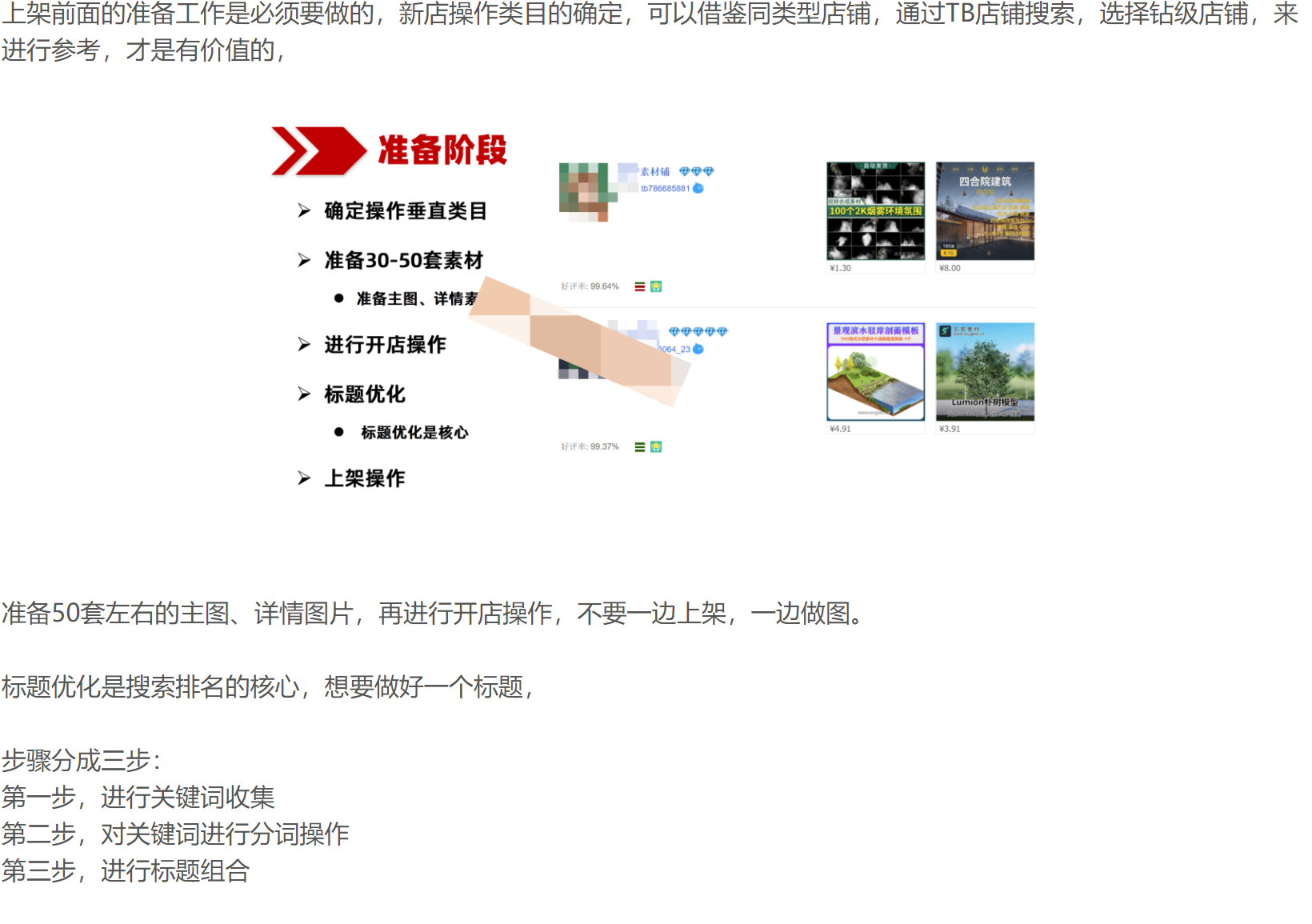This screenshot has width=1312, height=924.
Task: Click the seller ID tb786685881
Action: 666,188
